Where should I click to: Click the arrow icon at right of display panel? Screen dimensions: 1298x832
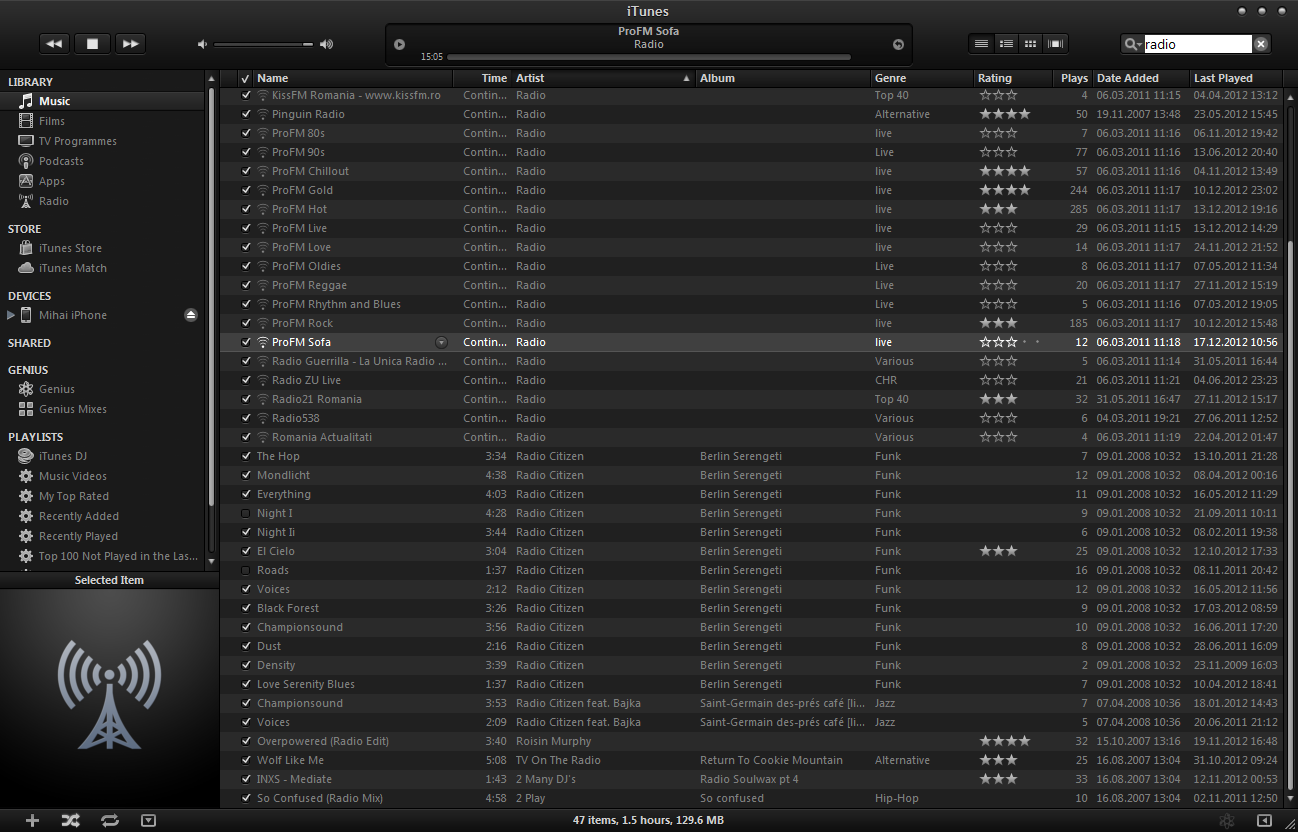(898, 44)
